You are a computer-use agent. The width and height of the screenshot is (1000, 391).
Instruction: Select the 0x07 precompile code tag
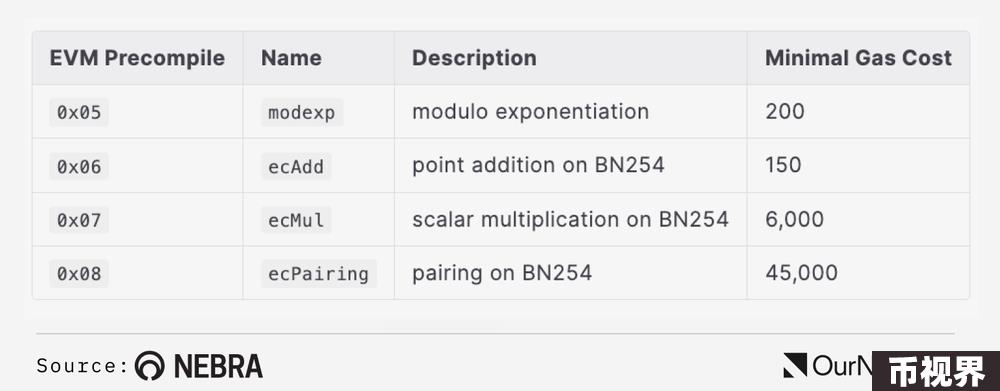pyautogui.click(x=79, y=220)
